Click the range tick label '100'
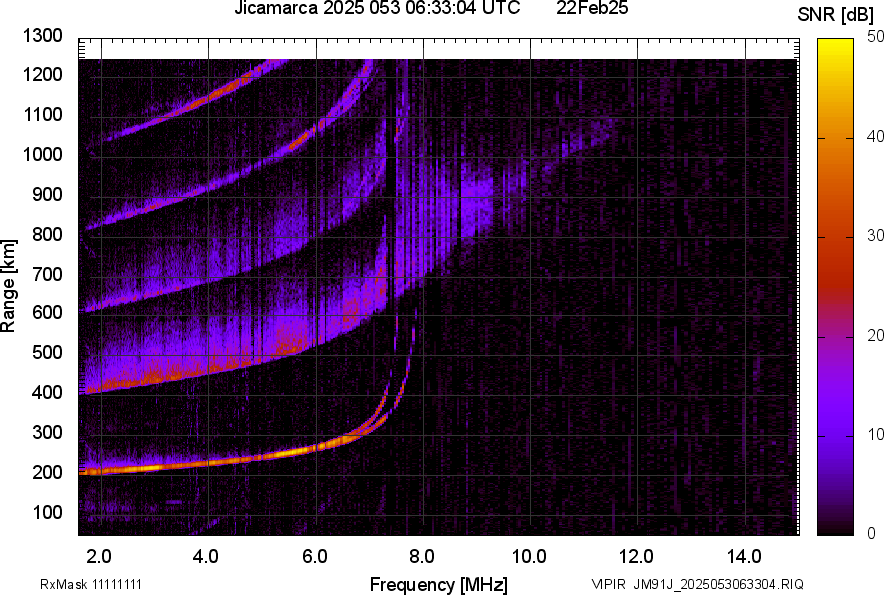This screenshot has height=595, width=884. coord(47,512)
